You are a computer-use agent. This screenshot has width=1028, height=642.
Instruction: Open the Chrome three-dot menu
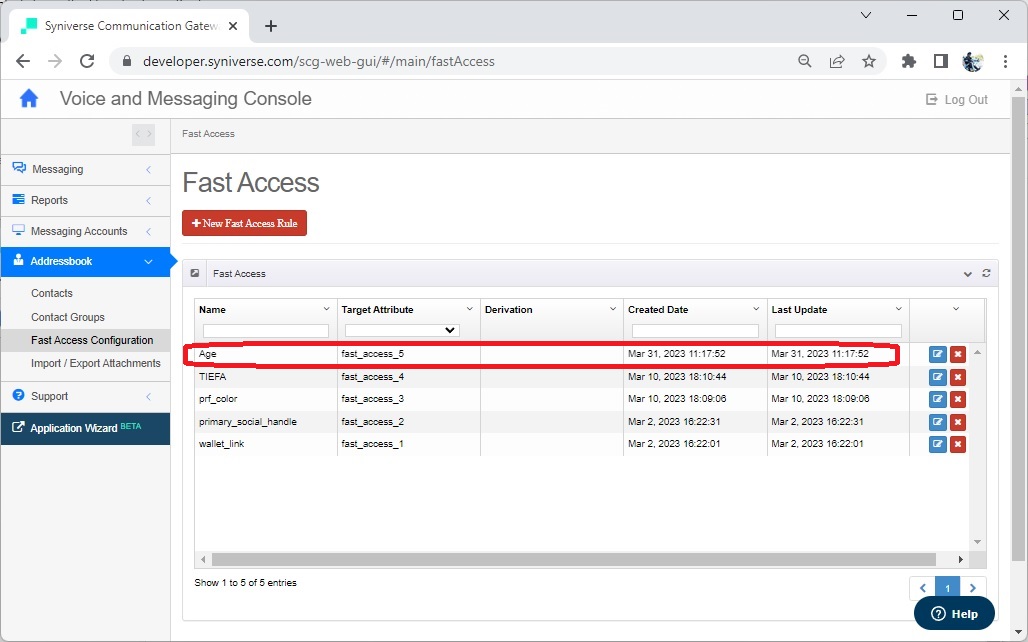pos(1005,61)
